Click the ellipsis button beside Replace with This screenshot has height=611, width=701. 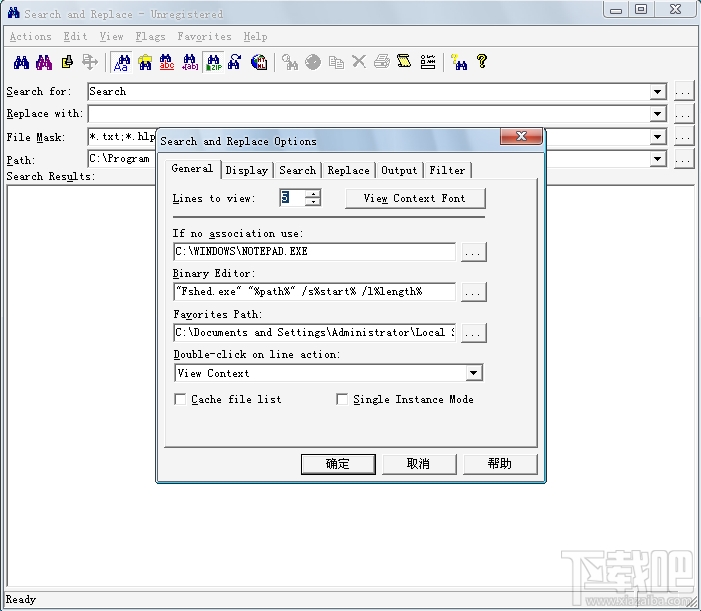coord(684,114)
